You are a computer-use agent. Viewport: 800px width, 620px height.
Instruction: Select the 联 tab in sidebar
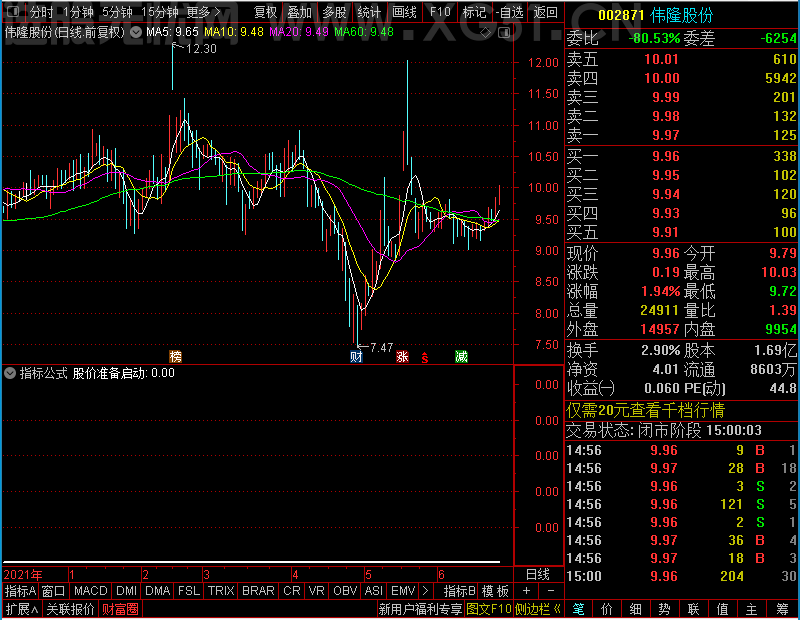click(x=693, y=609)
